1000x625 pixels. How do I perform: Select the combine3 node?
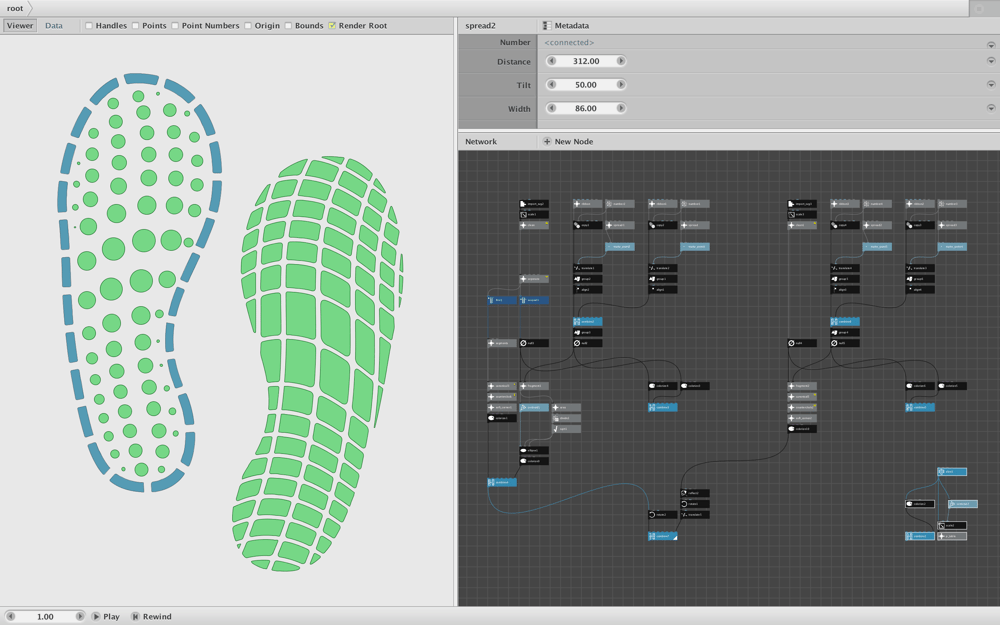coord(663,407)
